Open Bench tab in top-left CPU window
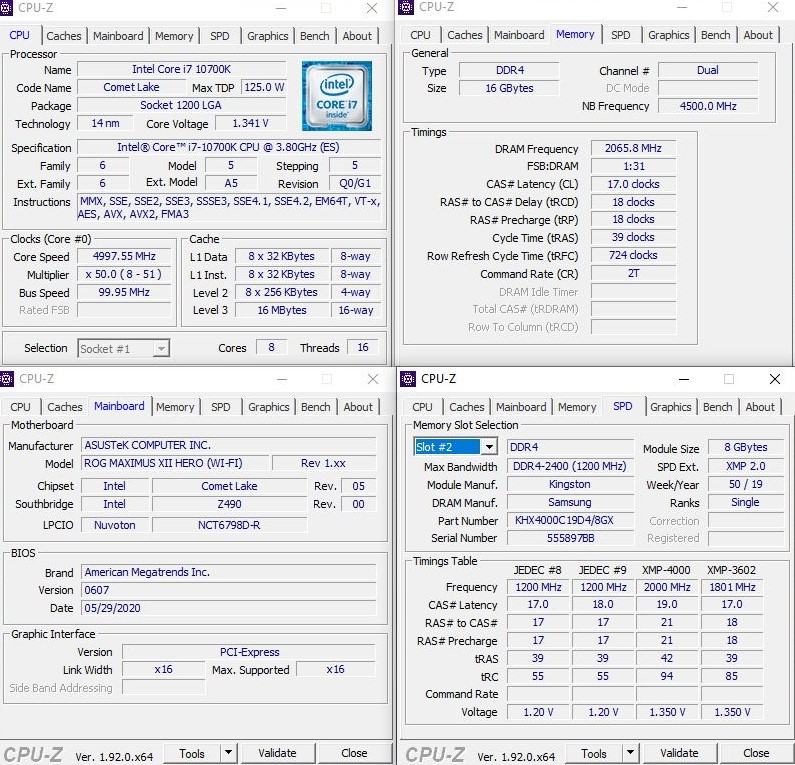This screenshot has width=795, height=765. [314, 36]
